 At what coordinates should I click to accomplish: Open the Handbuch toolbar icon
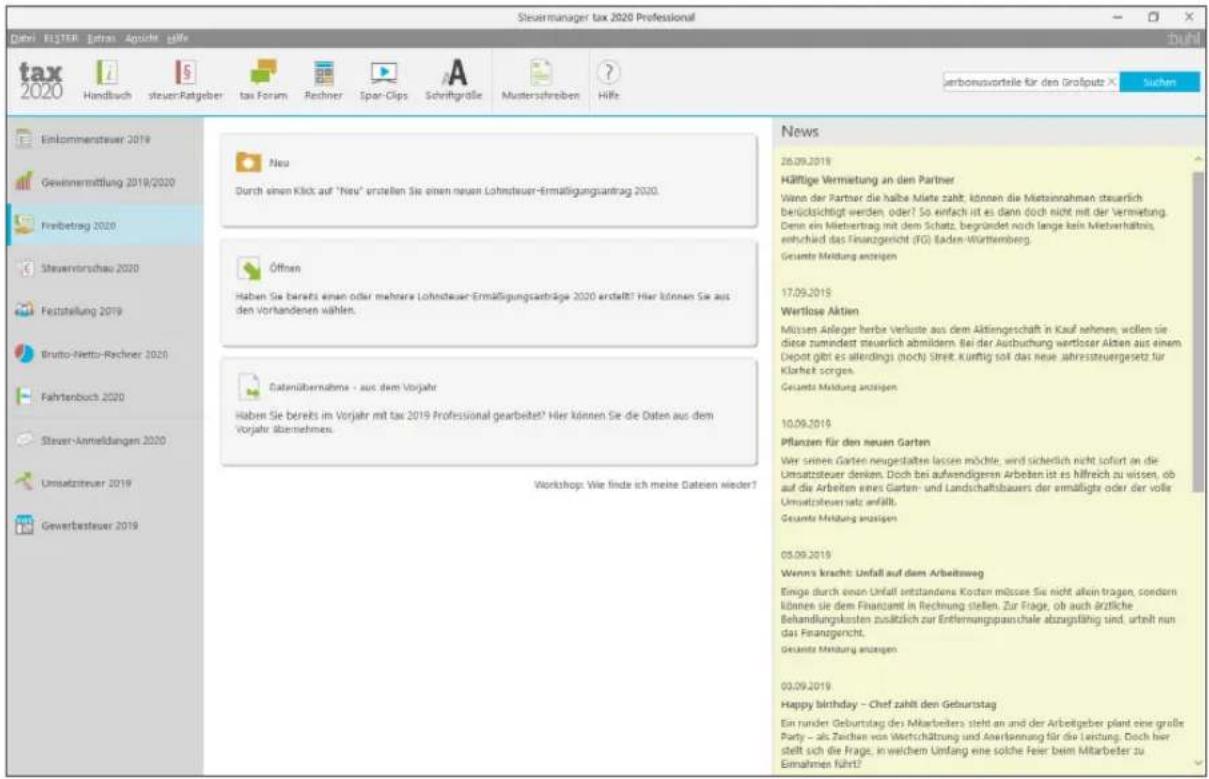pyautogui.click(x=107, y=79)
